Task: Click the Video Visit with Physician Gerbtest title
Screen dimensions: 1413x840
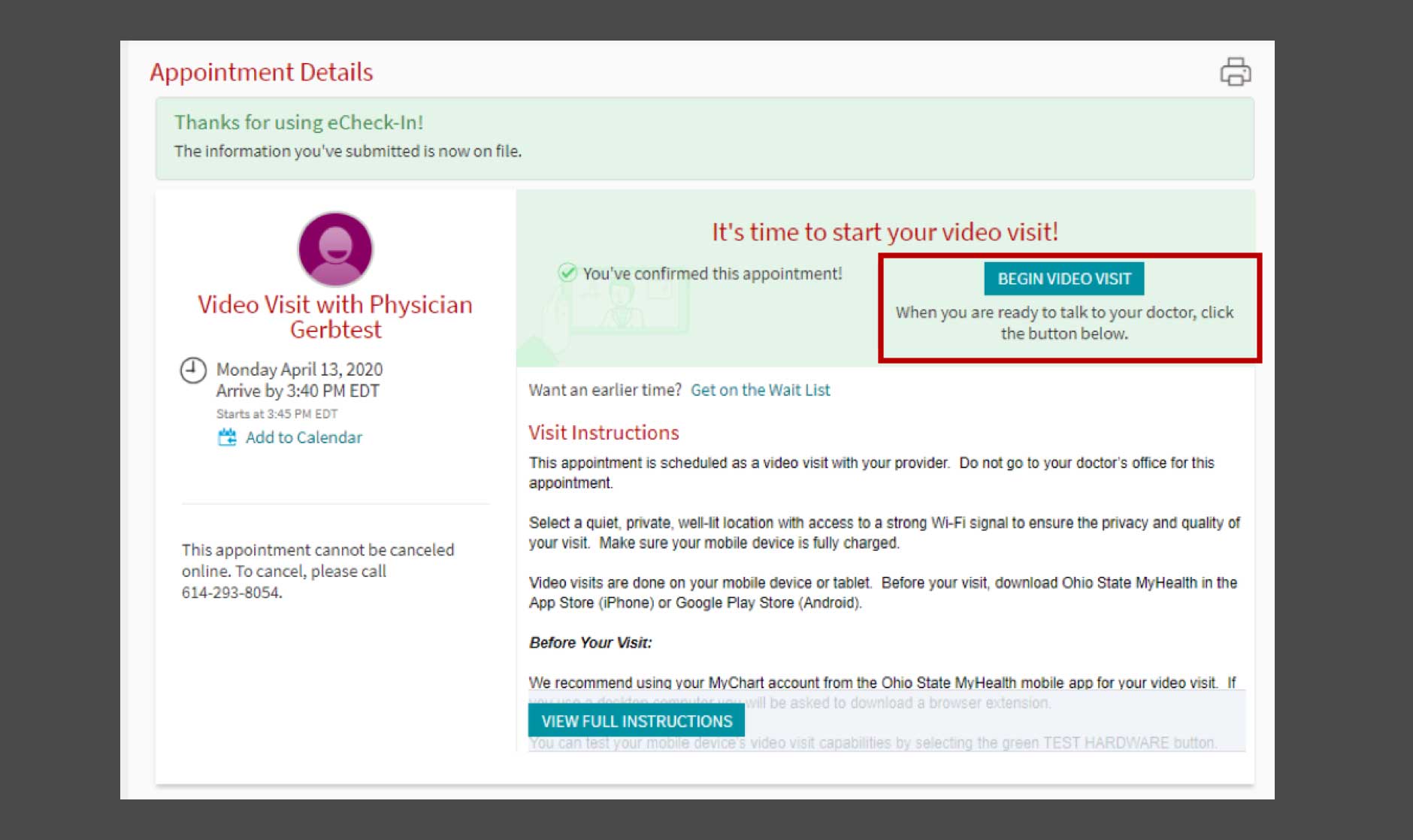Action: (x=335, y=316)
